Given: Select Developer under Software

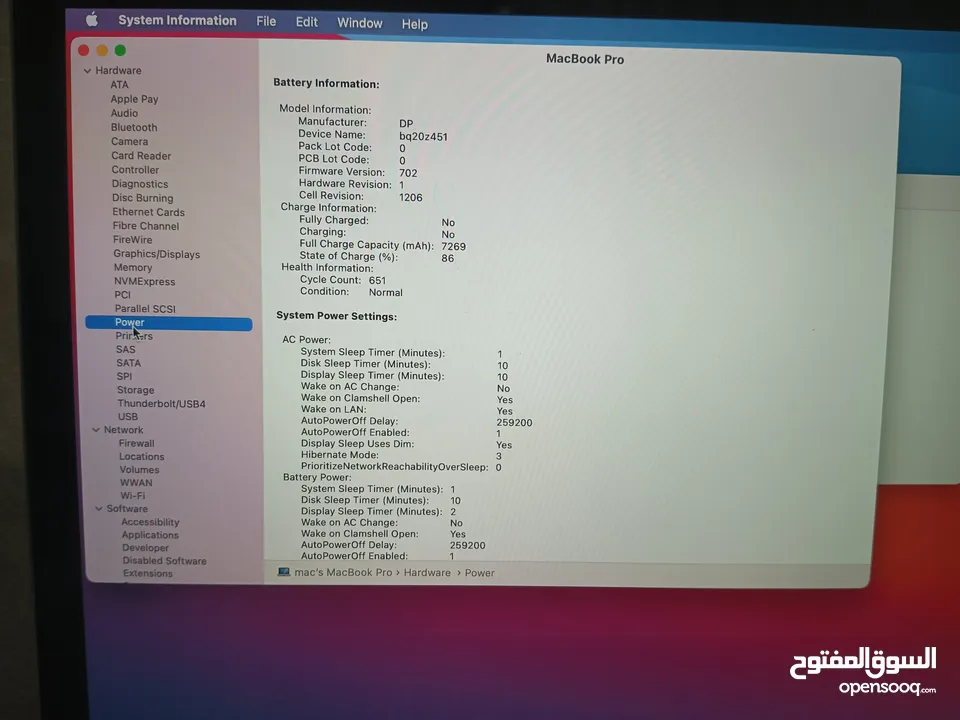Looking at the screenshot, I should pyautogui.click(x=145, y=548).
